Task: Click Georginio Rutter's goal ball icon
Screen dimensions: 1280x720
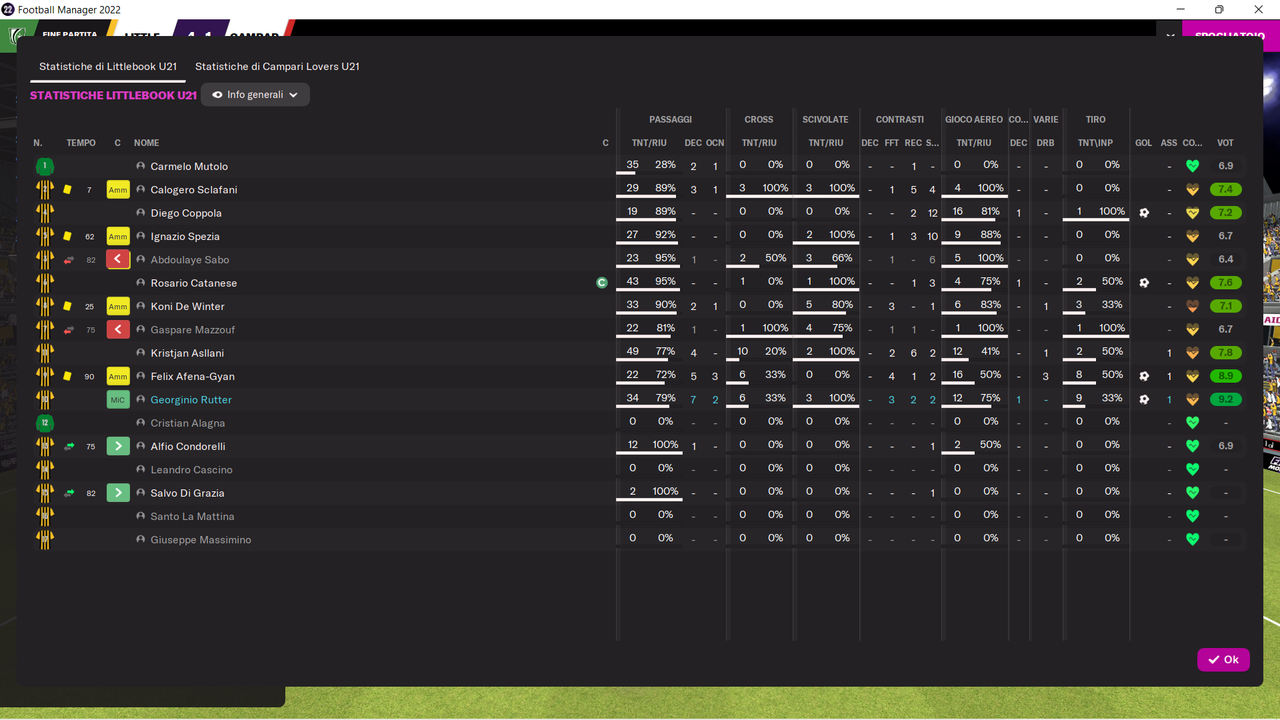Action: (1144, 400)
